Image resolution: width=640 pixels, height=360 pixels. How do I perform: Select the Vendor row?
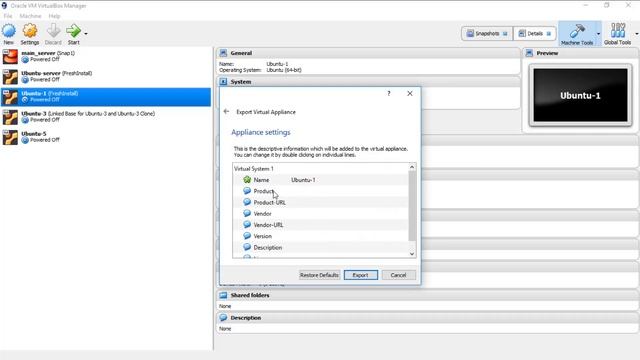tap(320, 213)
